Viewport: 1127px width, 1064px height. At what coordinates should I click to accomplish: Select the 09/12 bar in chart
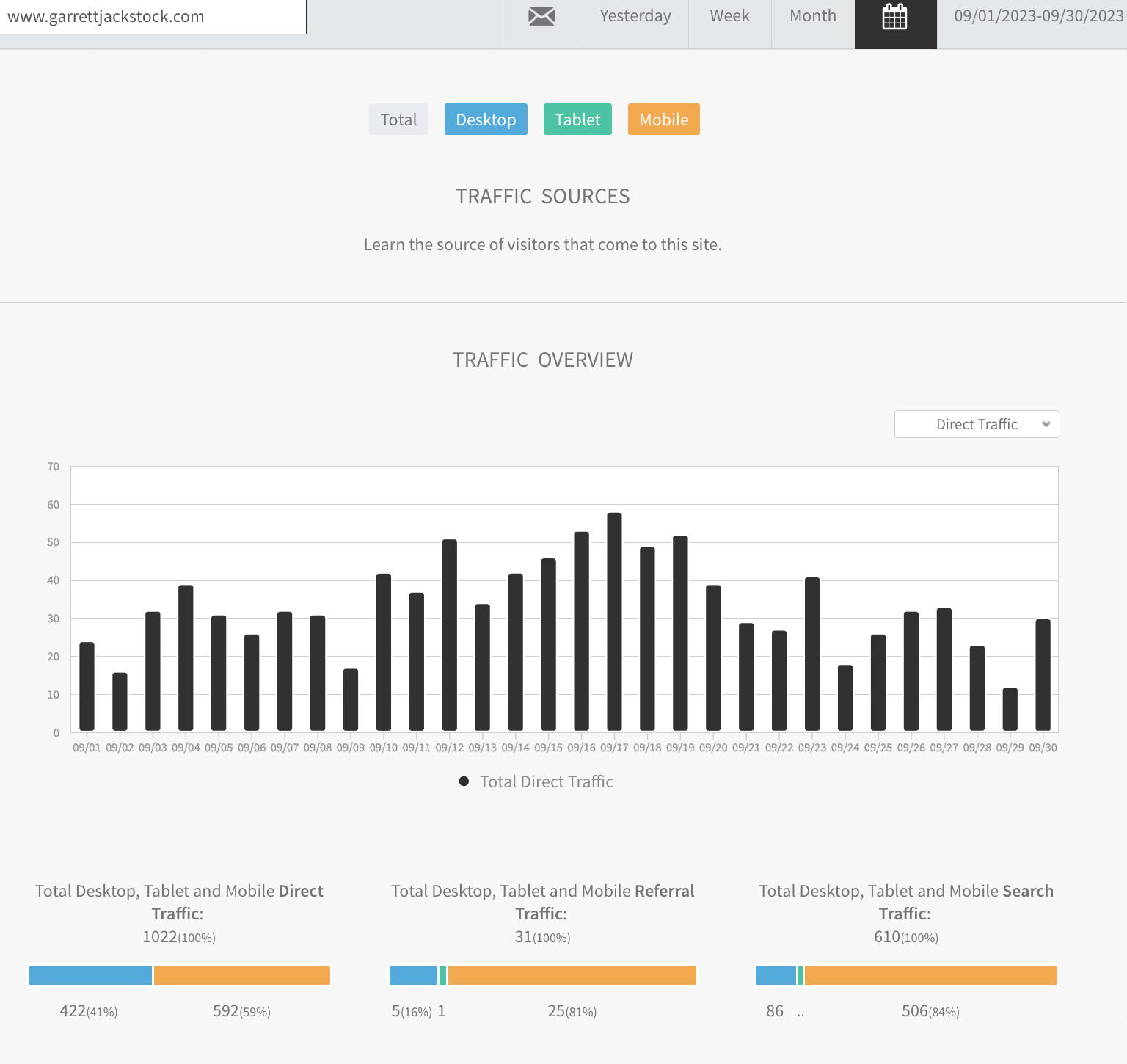pos(450,635)
